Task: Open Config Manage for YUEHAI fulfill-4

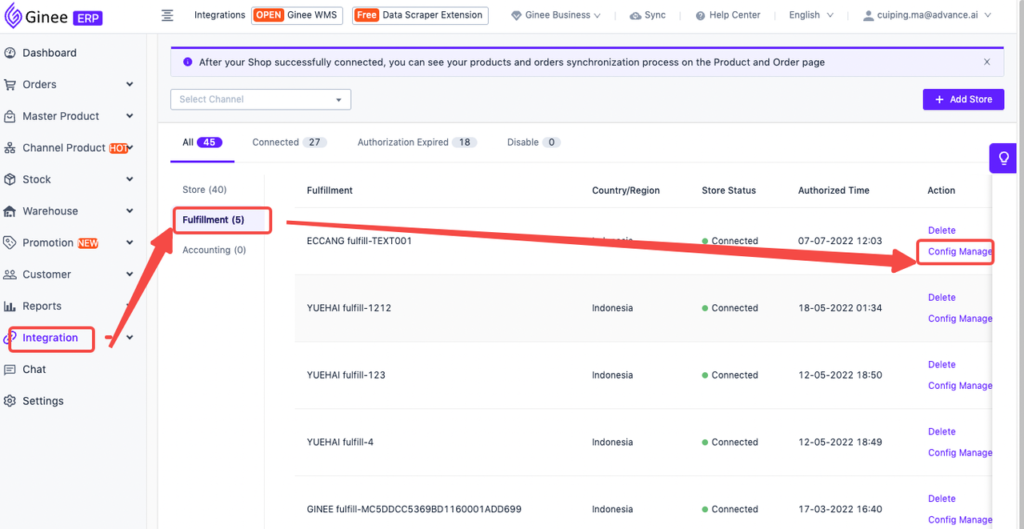Action: pyautogui.click(x=960, y=453)
